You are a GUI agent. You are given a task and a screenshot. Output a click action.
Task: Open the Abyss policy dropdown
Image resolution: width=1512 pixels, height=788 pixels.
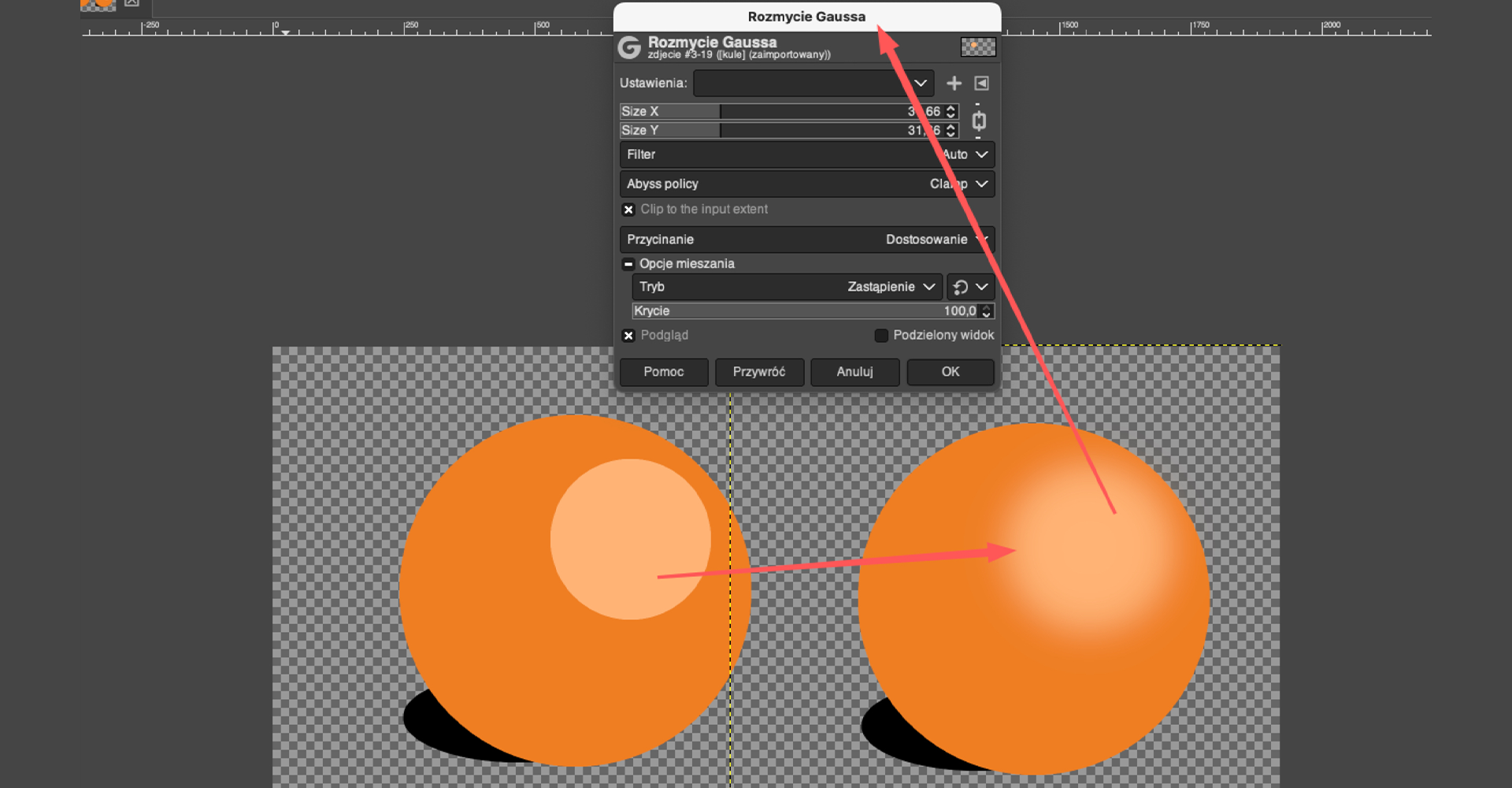pyautogui.click(x=807, y=184)
